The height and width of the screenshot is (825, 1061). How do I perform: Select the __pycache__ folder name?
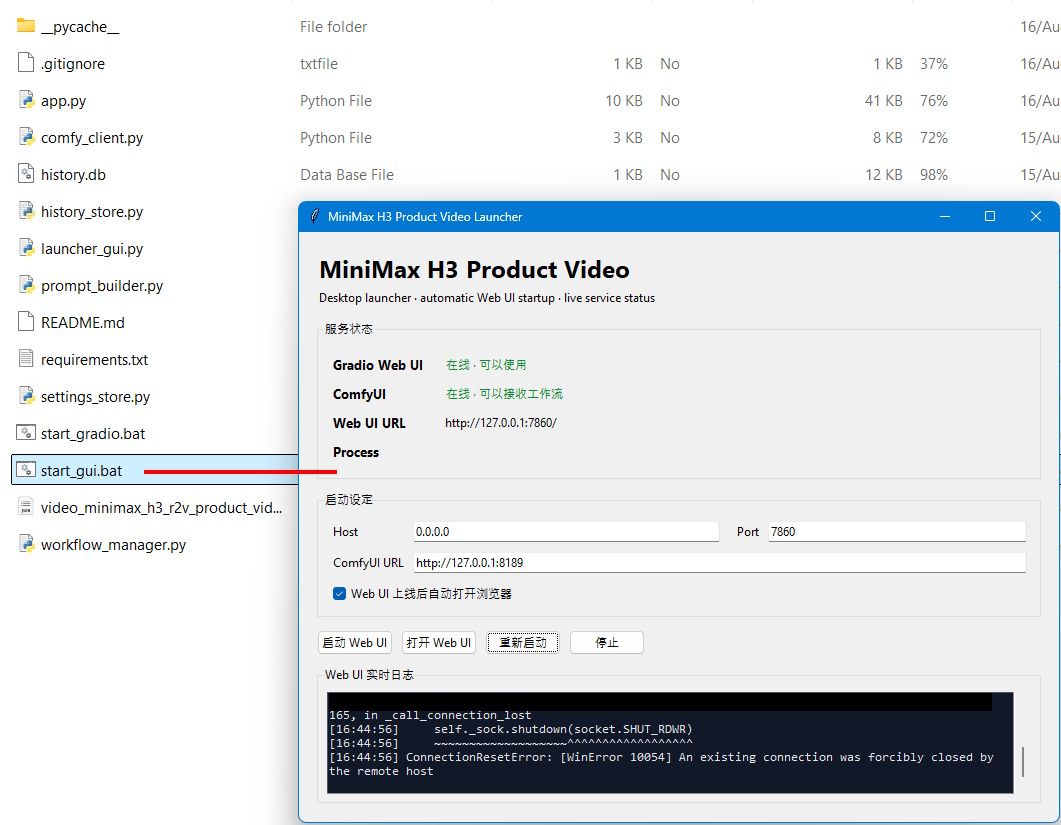coord(80,26)
